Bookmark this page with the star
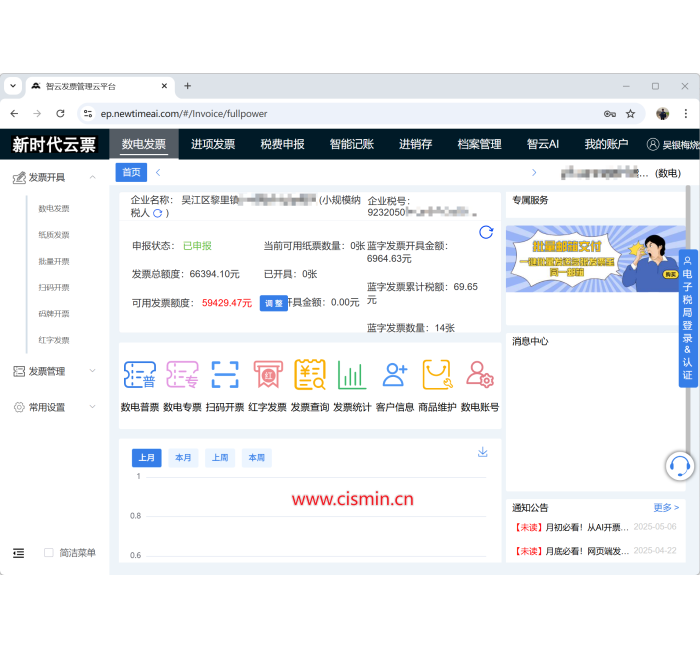This screenshot has width=700, height=650. pyautogui.click(x=630, y=114)
